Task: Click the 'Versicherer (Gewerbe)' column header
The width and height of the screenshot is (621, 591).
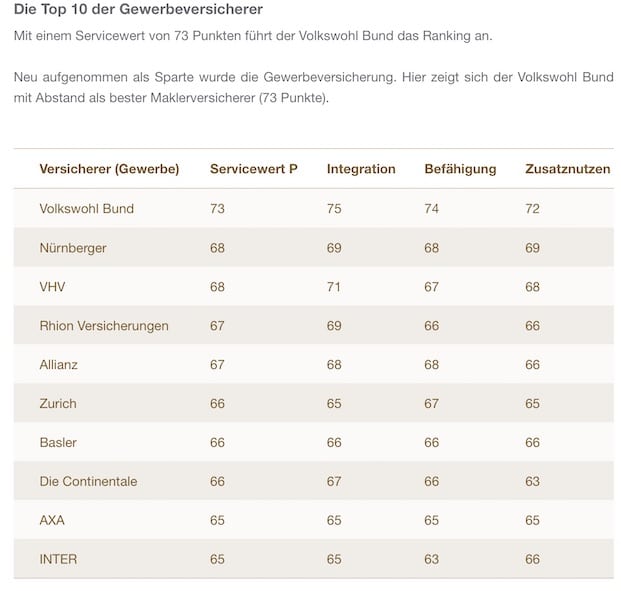Action: [109, 169]
